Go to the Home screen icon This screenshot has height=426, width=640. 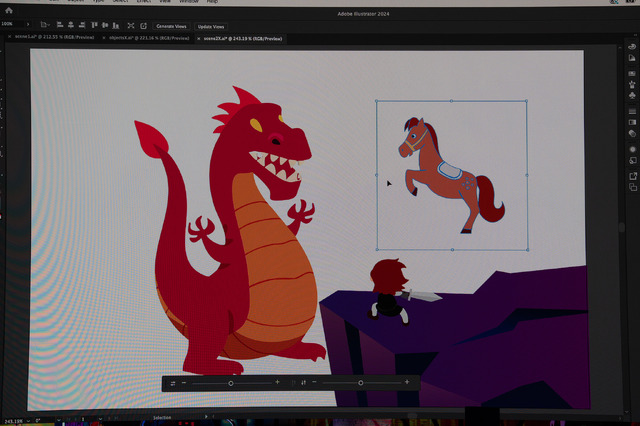pos(9,10)
